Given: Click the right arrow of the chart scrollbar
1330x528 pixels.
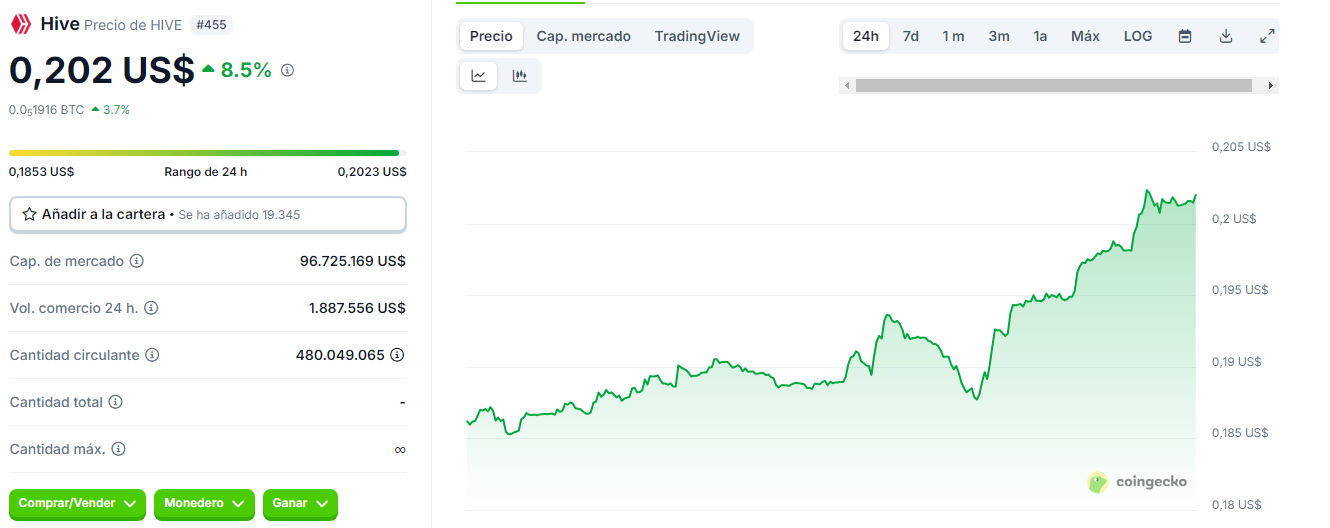Looking at the screenshot, I should point(1271,86).
